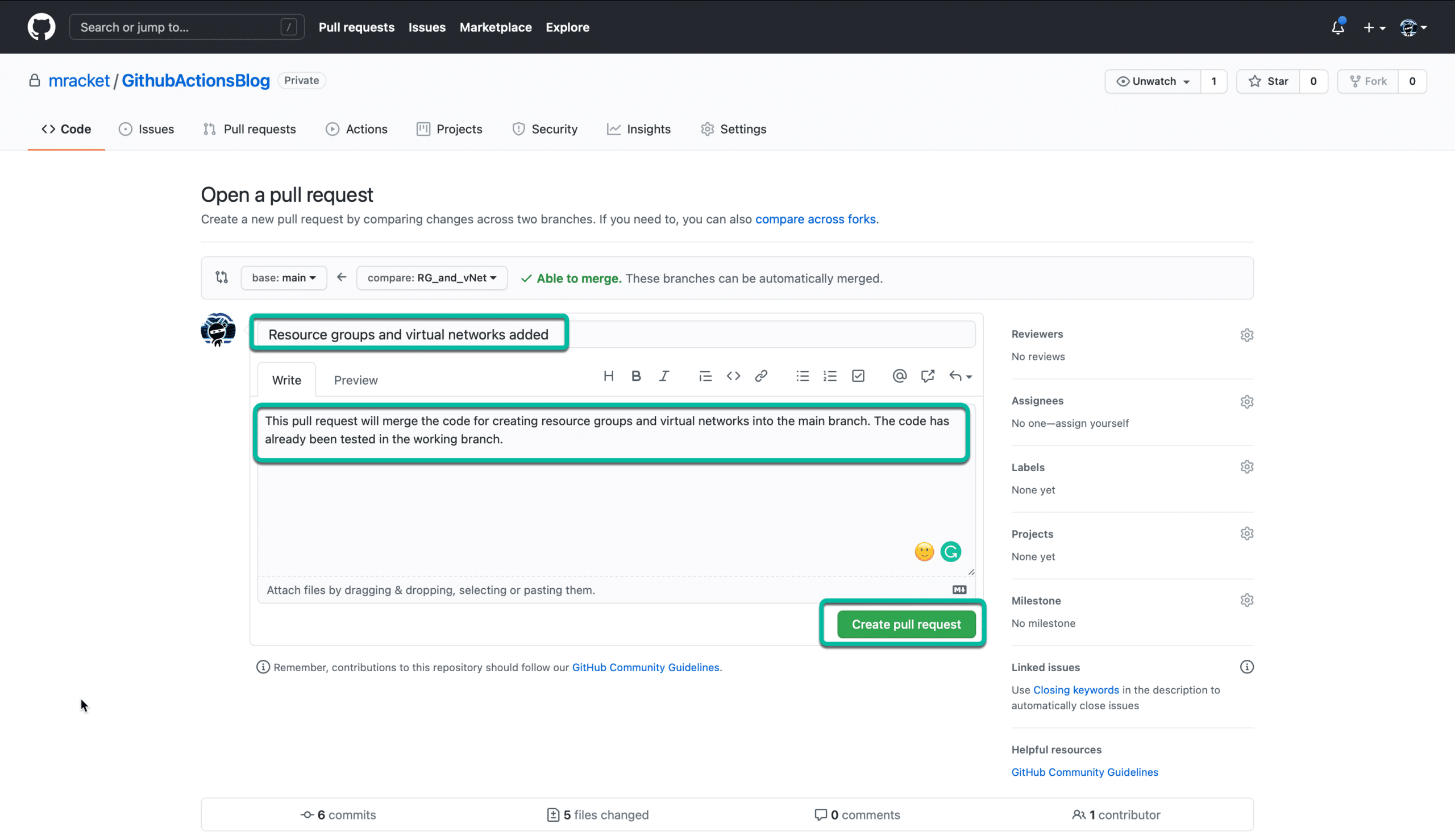Open the user avatar menu in header
The image size is (1455, 840).
click(x=1413, y=27)
